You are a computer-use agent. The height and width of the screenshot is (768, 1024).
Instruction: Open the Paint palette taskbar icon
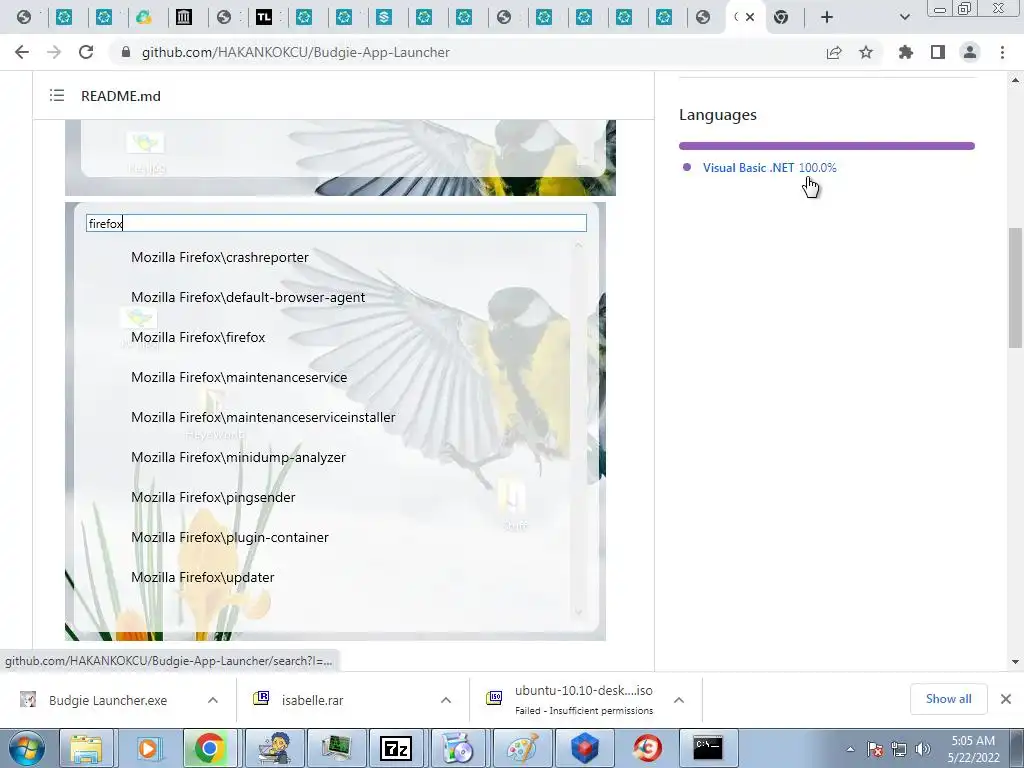522,748
